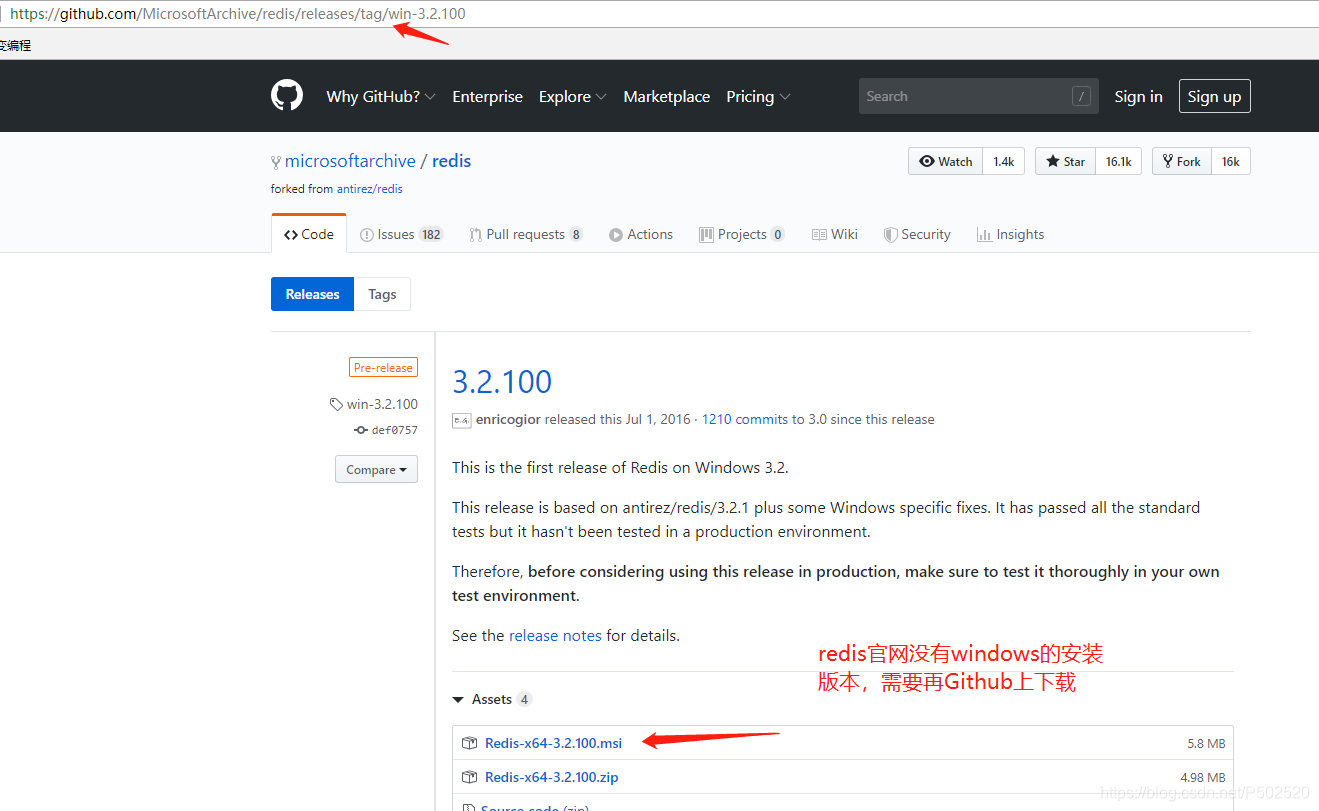Click the 5.8 MB file size text
Viewport: 1319px width, 811px height.
(1206, 743)
